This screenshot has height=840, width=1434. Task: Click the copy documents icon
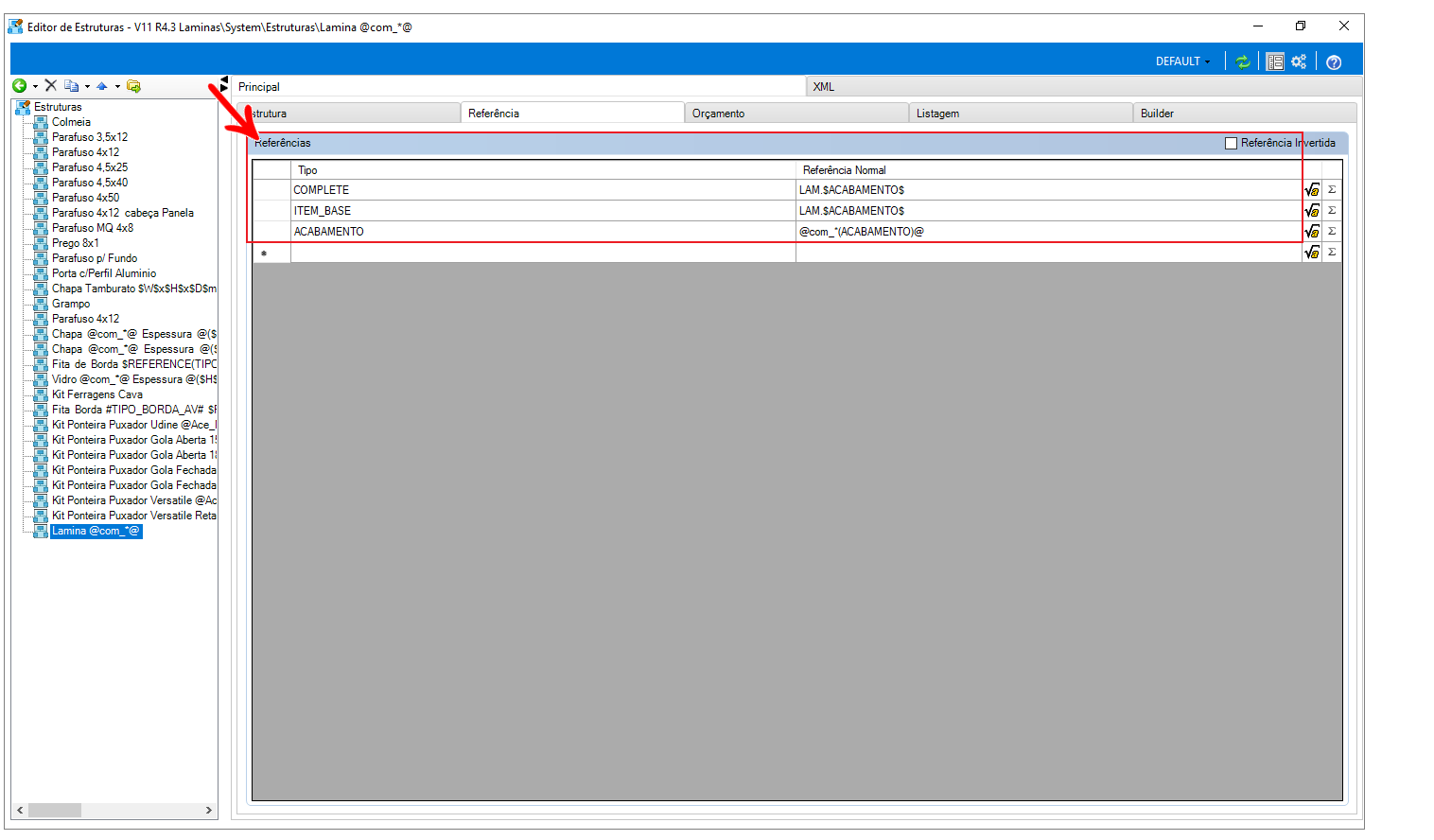pos(72,86)
